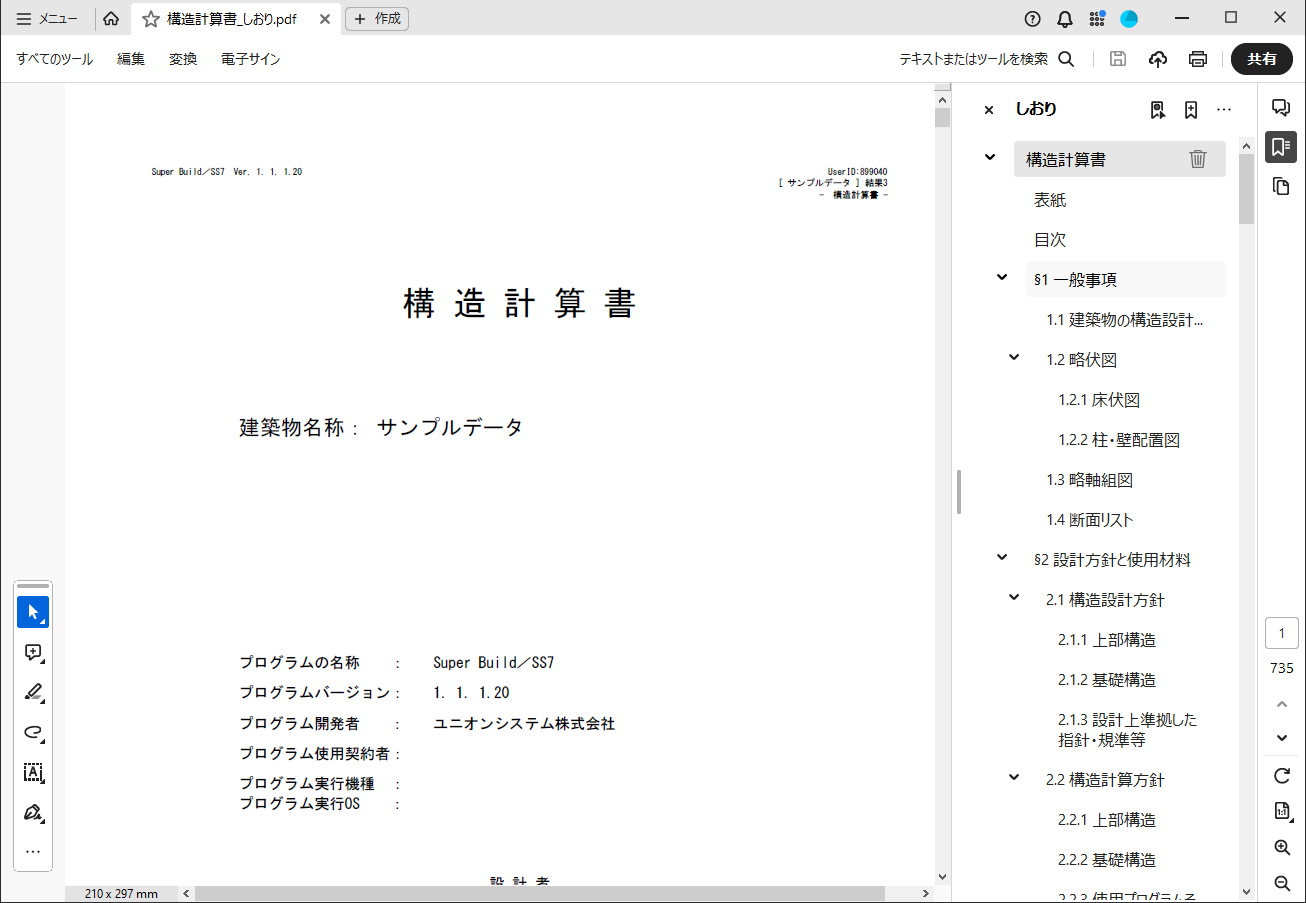The image size is (1306, 903).
Task: Open the 編集 menu
Action: point(131,59)
